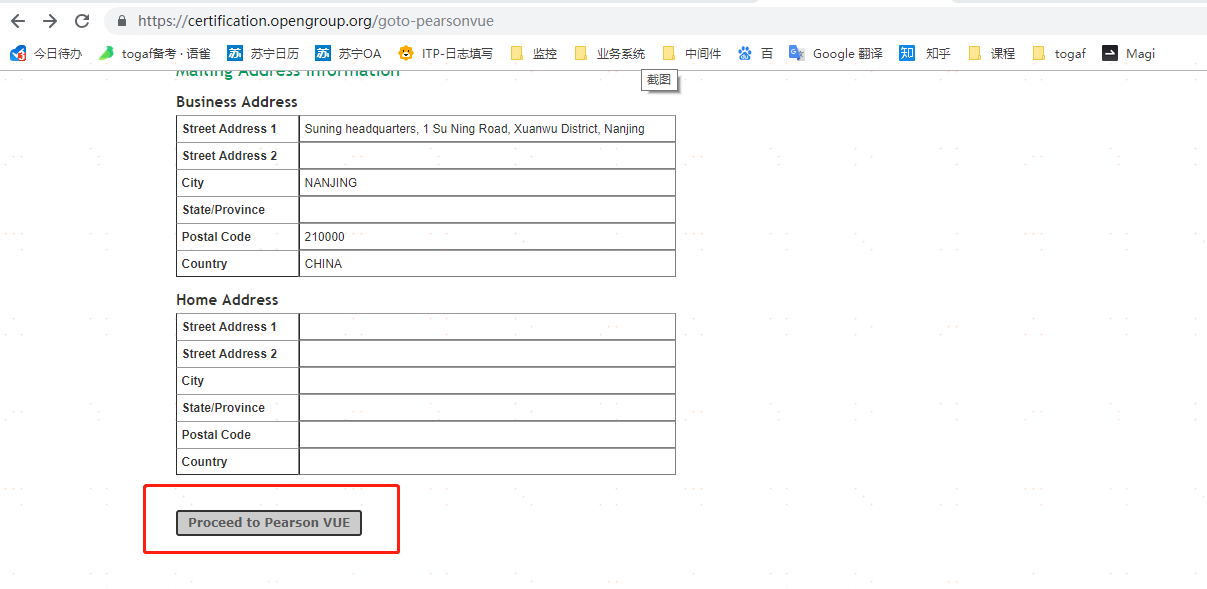Open the 业务系统 bookmark folder
Viewport: 1207px width, 589px height.
click(609, 54)
